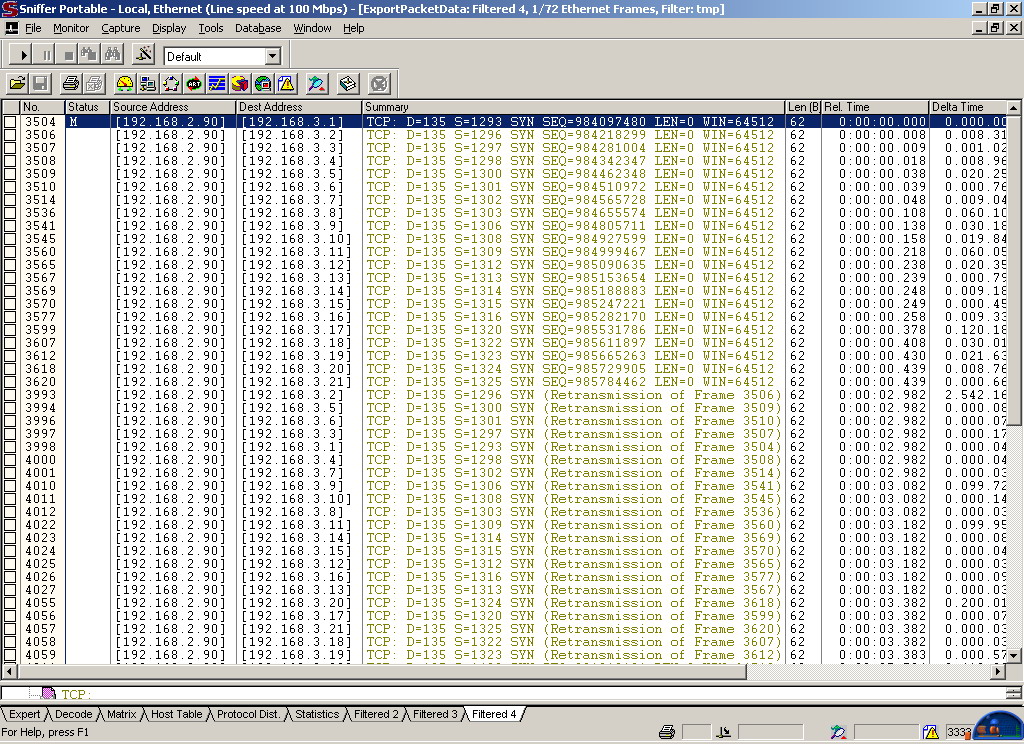
Task: Switch to the Protocol Dist. tab
Action: [249, 714]
